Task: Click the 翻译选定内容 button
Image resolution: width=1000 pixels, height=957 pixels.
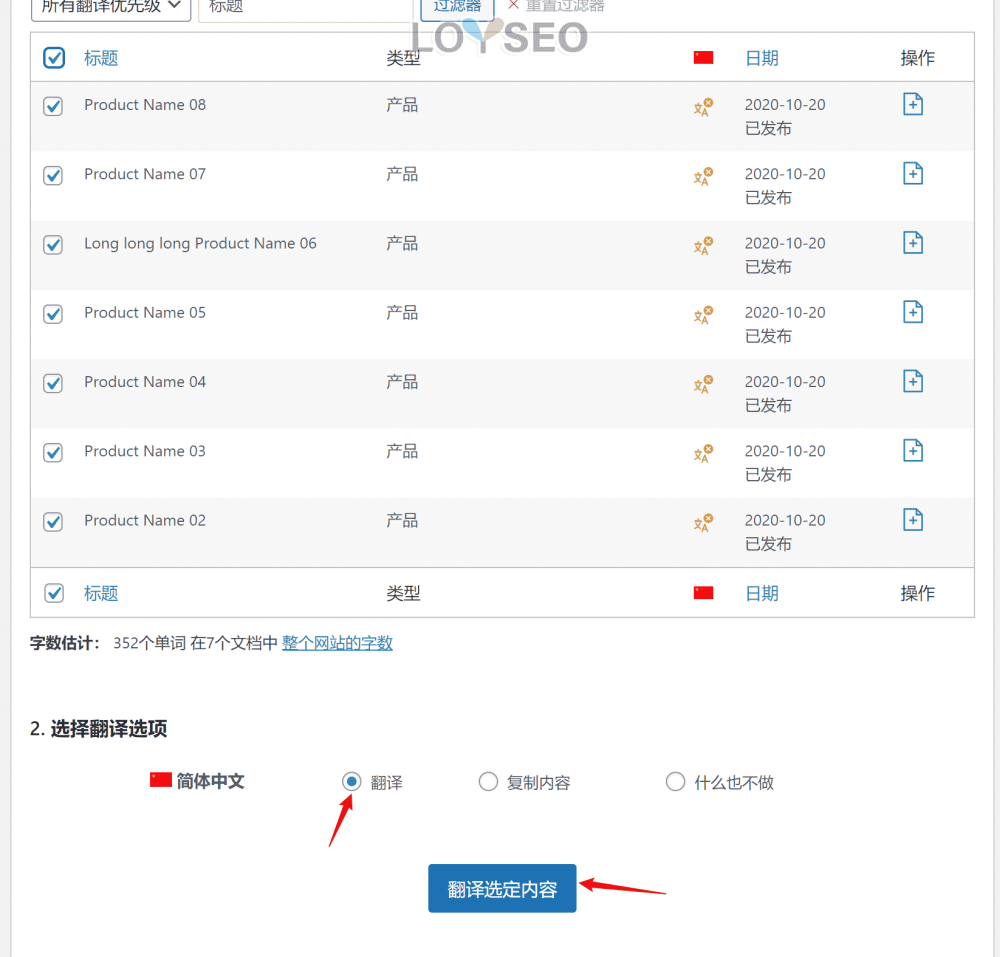Action: click(x=502, y=889)
